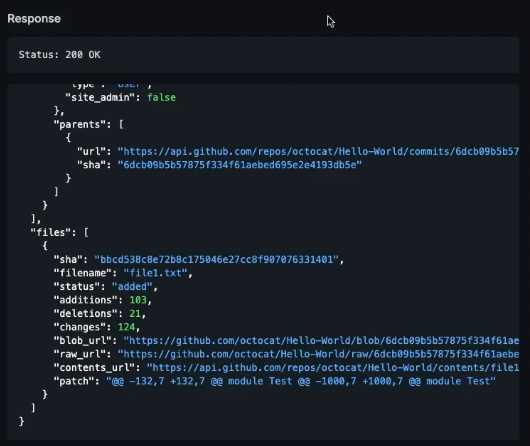The height and width of the screenshot is (446, 530).
Task: Click the "changes" key
Action: (80, 327)
